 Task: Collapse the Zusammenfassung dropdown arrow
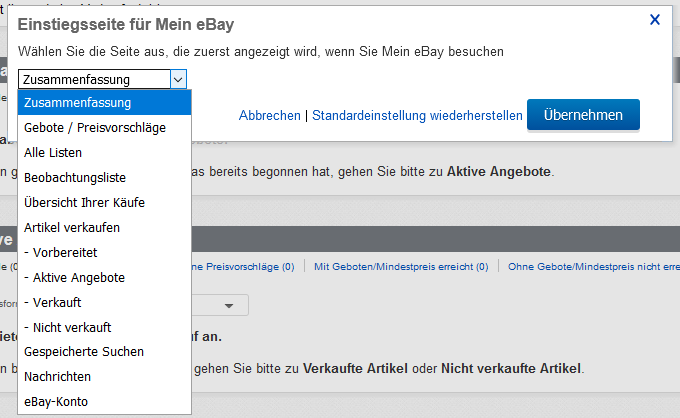[178, 79]
